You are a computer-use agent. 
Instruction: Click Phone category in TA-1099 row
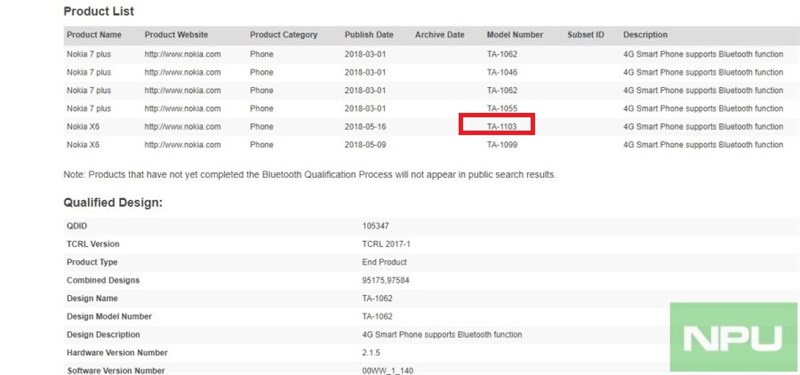261,145
